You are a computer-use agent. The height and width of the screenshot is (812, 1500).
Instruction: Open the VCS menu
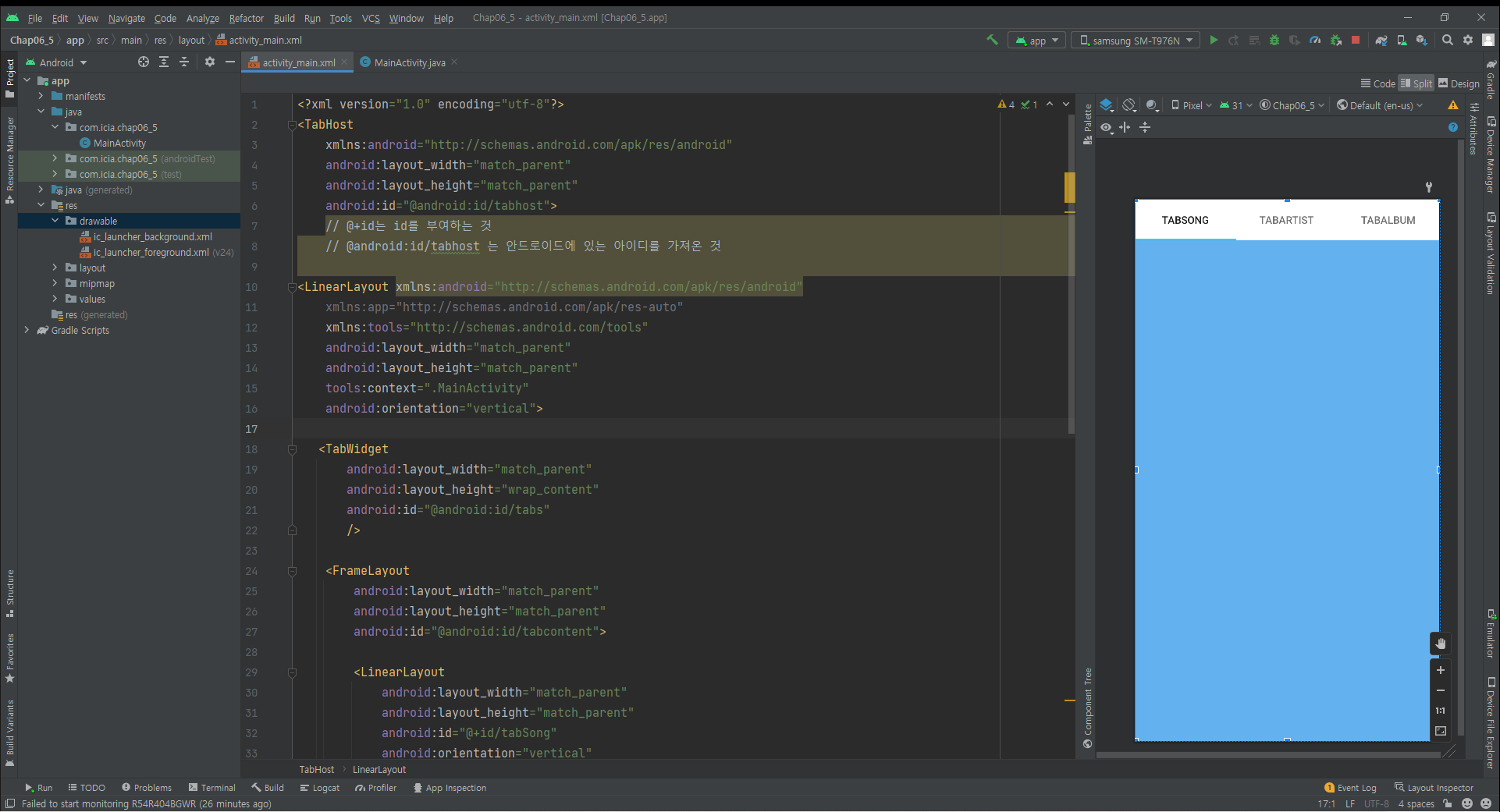pyautogui.click(x=371, y=18)
